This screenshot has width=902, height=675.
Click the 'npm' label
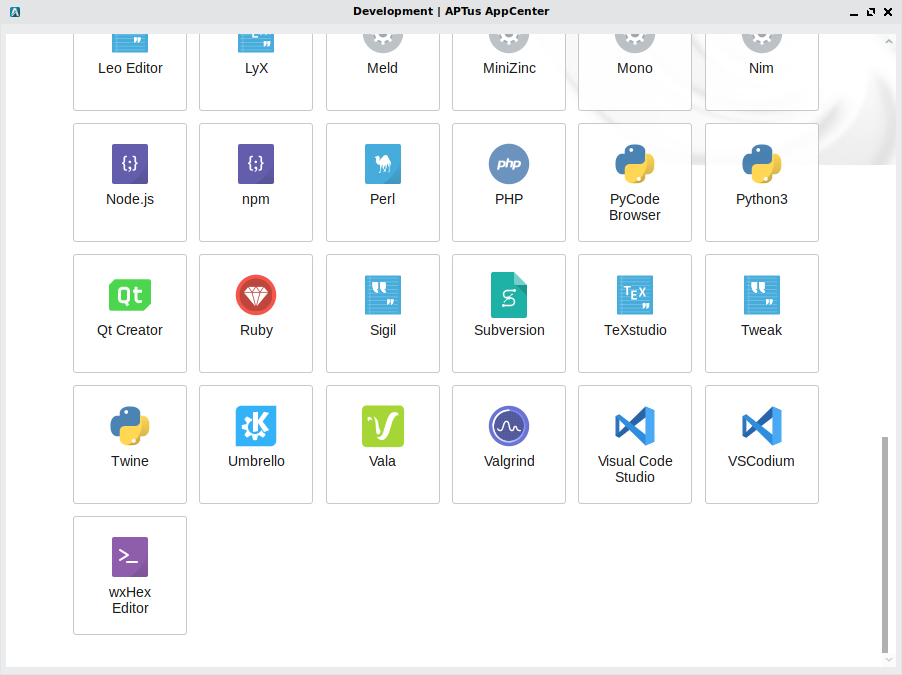(x=256, y=199)
